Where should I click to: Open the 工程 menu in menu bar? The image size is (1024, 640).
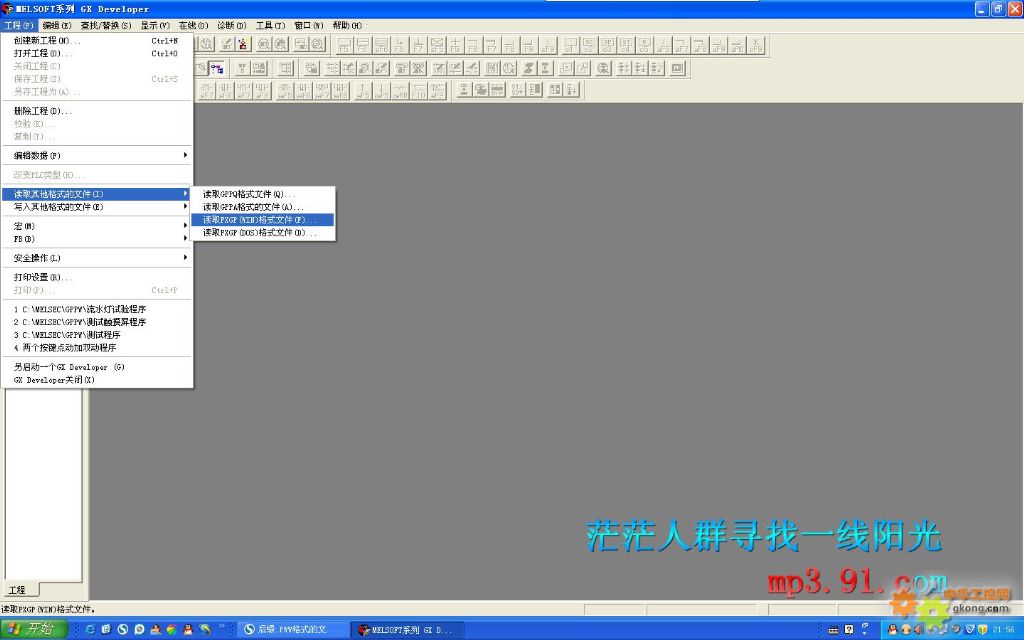click(x=18, y=25)
